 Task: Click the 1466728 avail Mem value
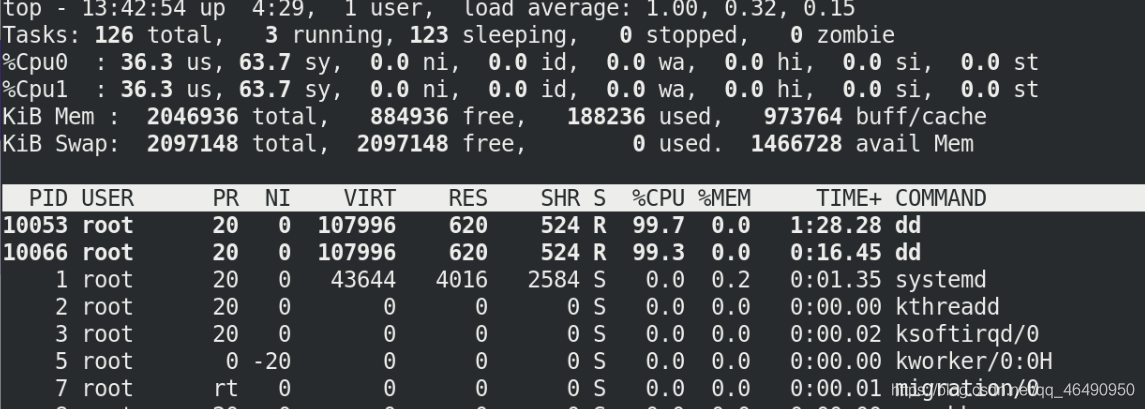tap(796, 143)
